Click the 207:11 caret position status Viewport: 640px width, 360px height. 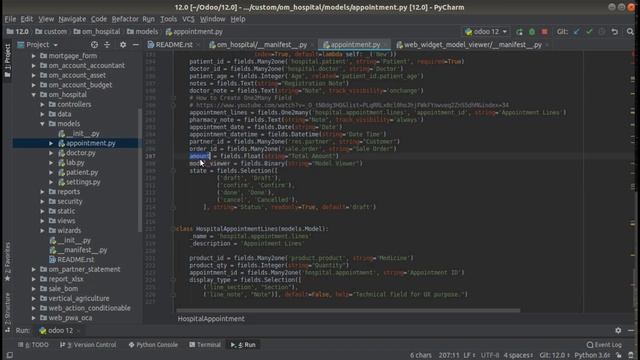coord(449,356)
